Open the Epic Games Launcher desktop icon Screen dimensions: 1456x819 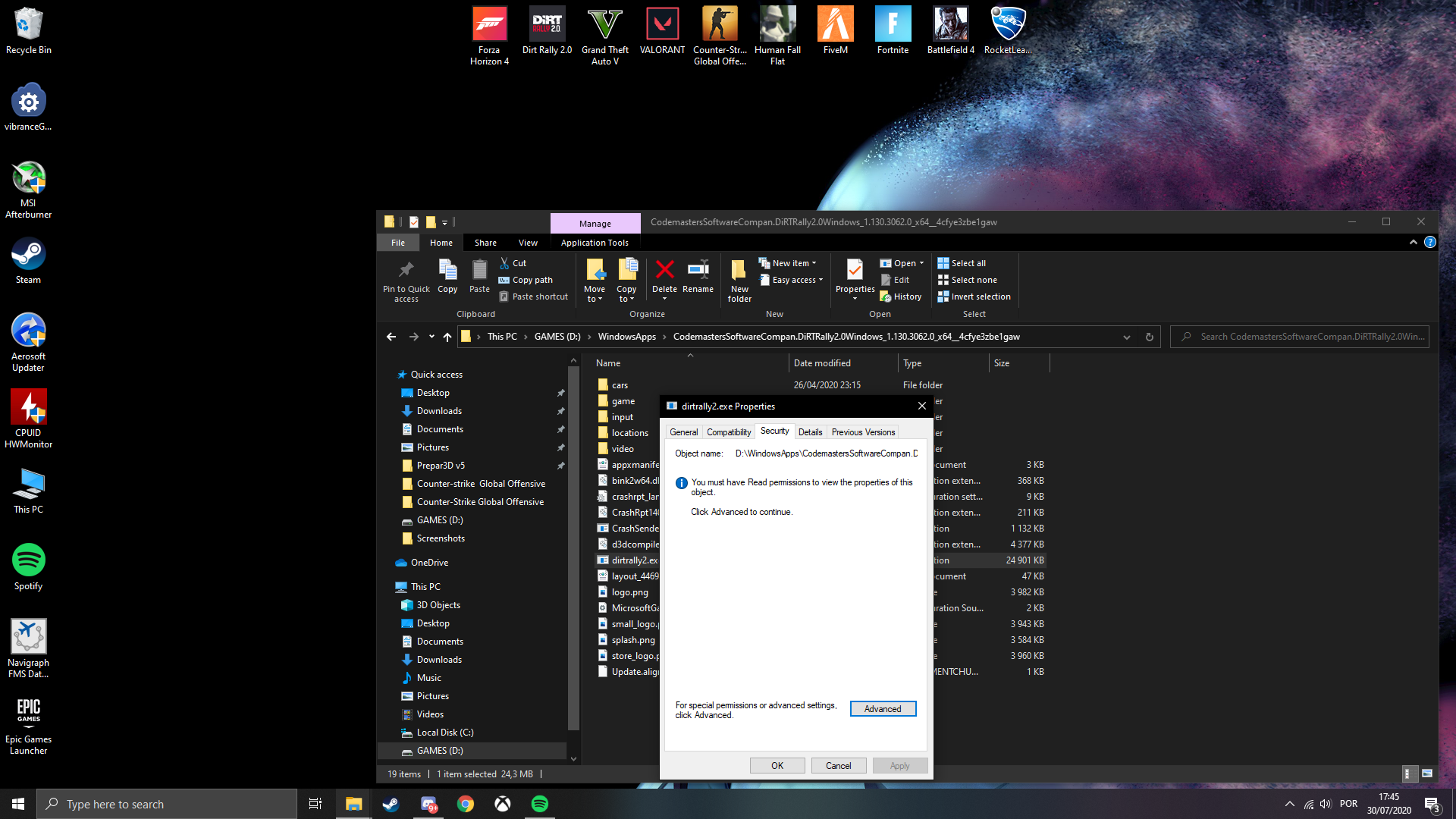pos(28,726)
